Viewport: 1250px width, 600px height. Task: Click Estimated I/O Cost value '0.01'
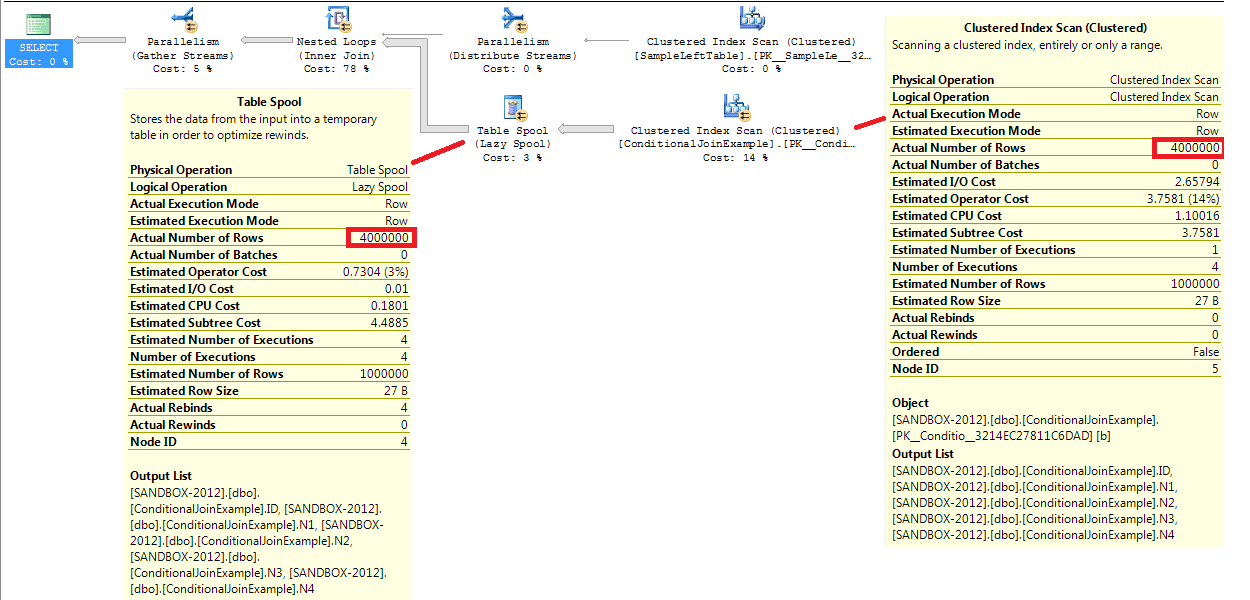click(x=396, y=289)
